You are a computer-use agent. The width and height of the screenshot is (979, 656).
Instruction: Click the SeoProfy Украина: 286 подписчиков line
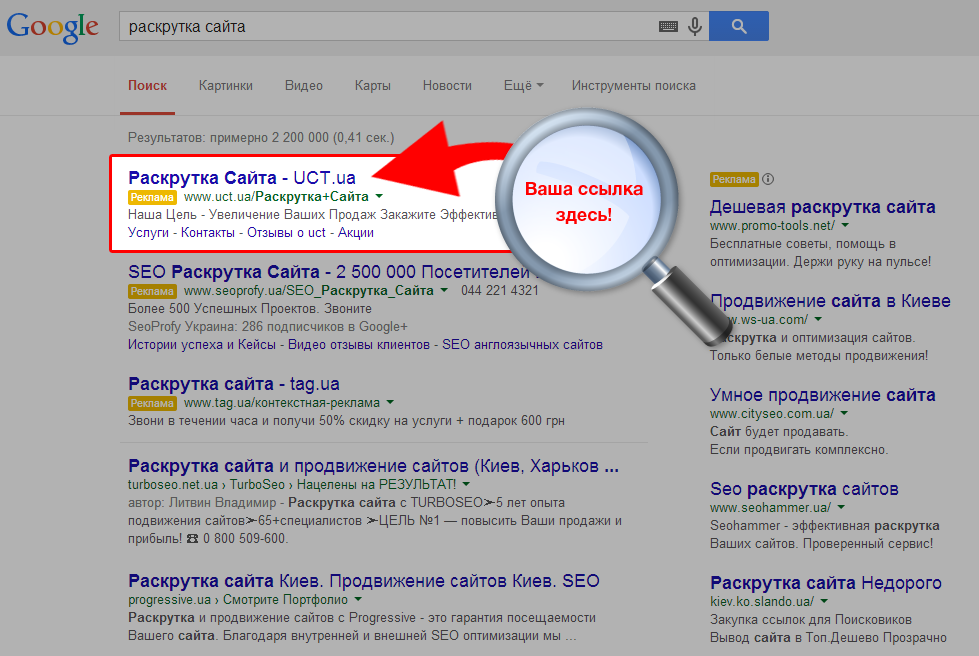(x=268, y=326)
